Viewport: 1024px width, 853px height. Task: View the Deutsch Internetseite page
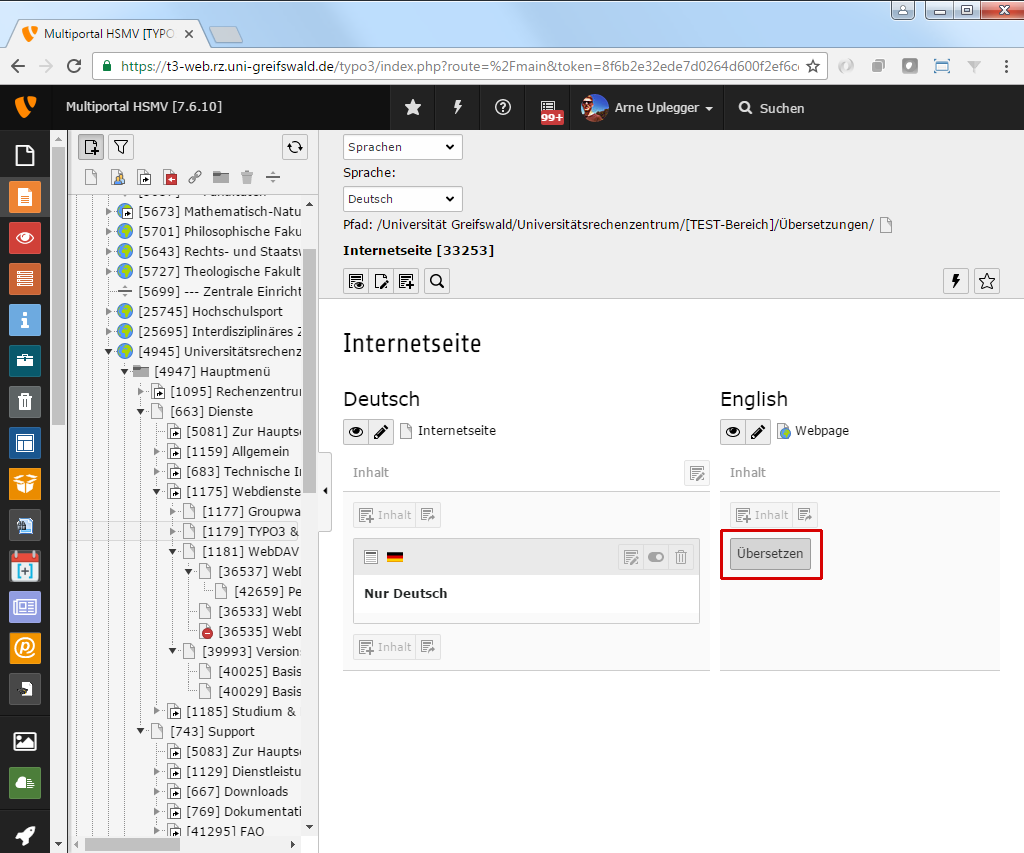(356, 431)
